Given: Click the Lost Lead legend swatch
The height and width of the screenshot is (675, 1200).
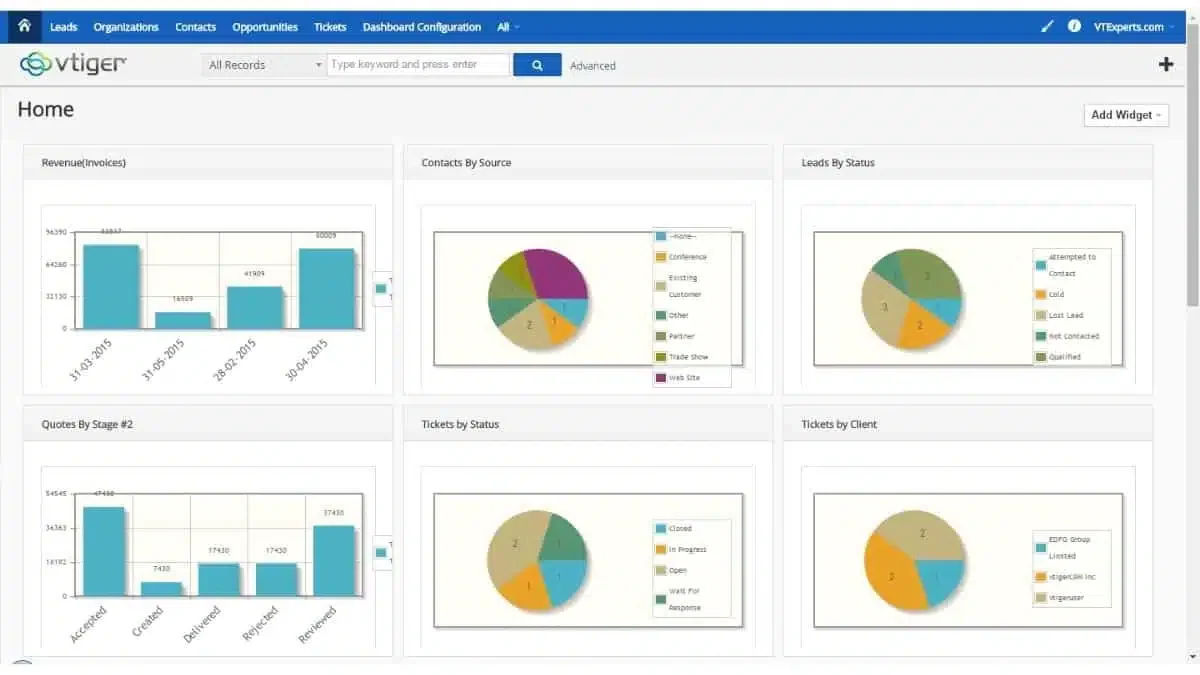Looking at the screenshot, I should 1041,315.
